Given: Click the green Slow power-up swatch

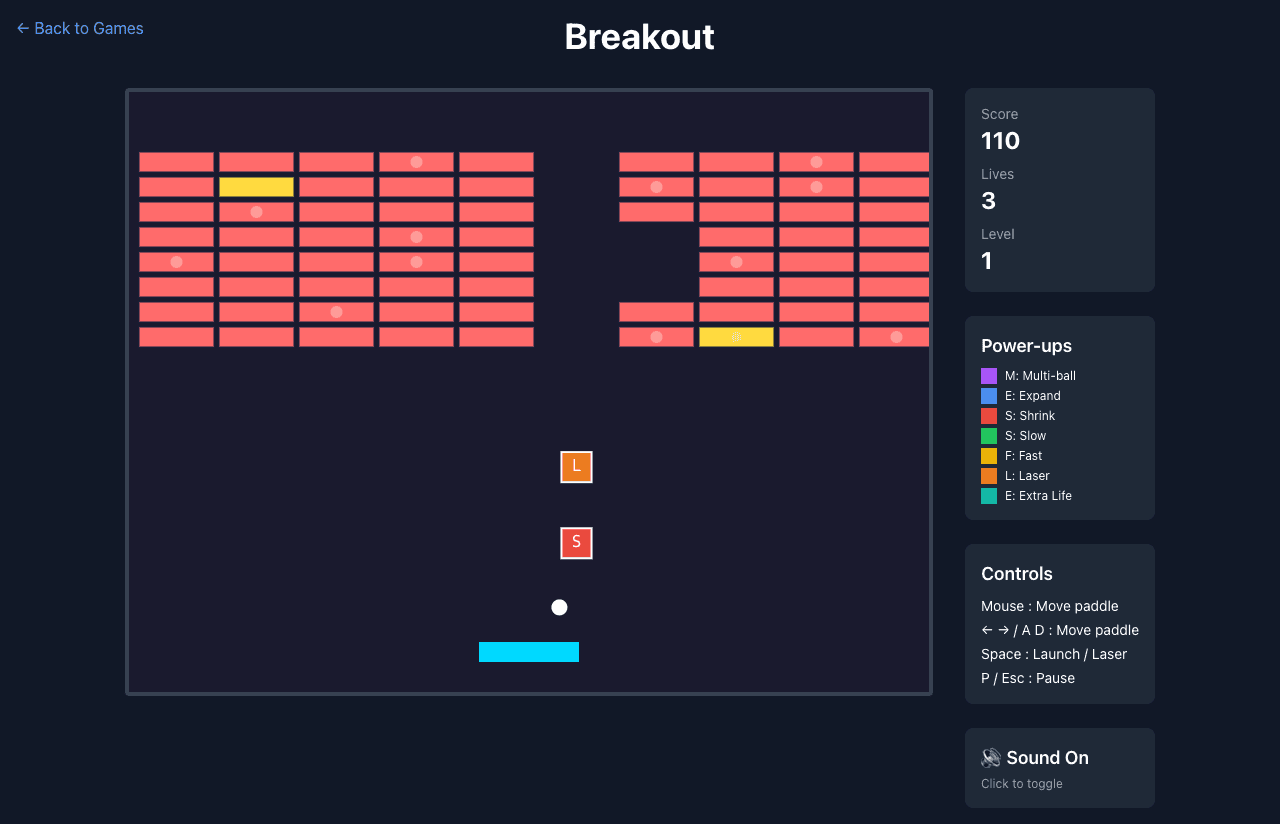Looking at the screenshot, I should (987, 435).
